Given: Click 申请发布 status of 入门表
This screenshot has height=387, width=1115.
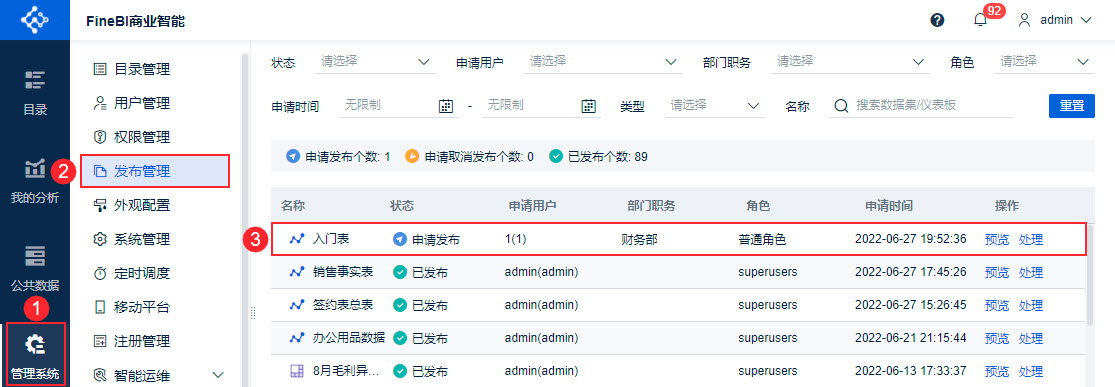Looking at the screenshot, I should pos(426,240).
